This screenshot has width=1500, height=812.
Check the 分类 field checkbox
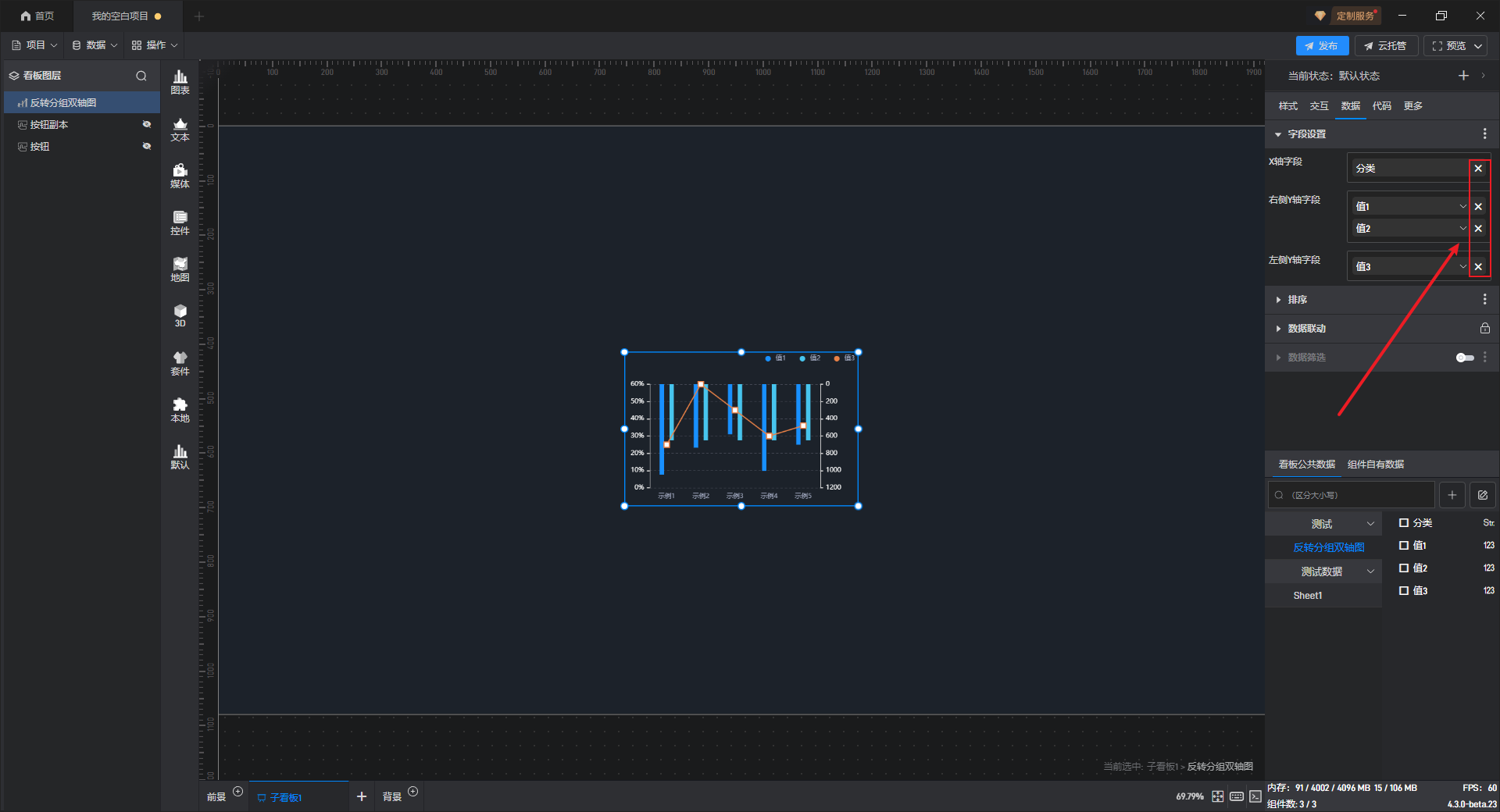[x=1404, y=523]
